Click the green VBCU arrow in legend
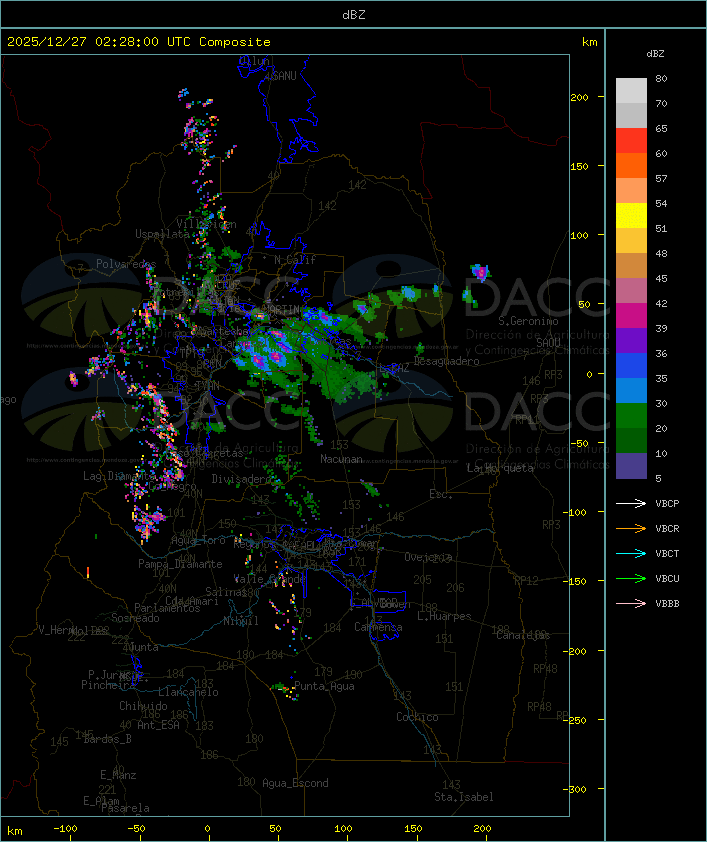 [631, 578]
